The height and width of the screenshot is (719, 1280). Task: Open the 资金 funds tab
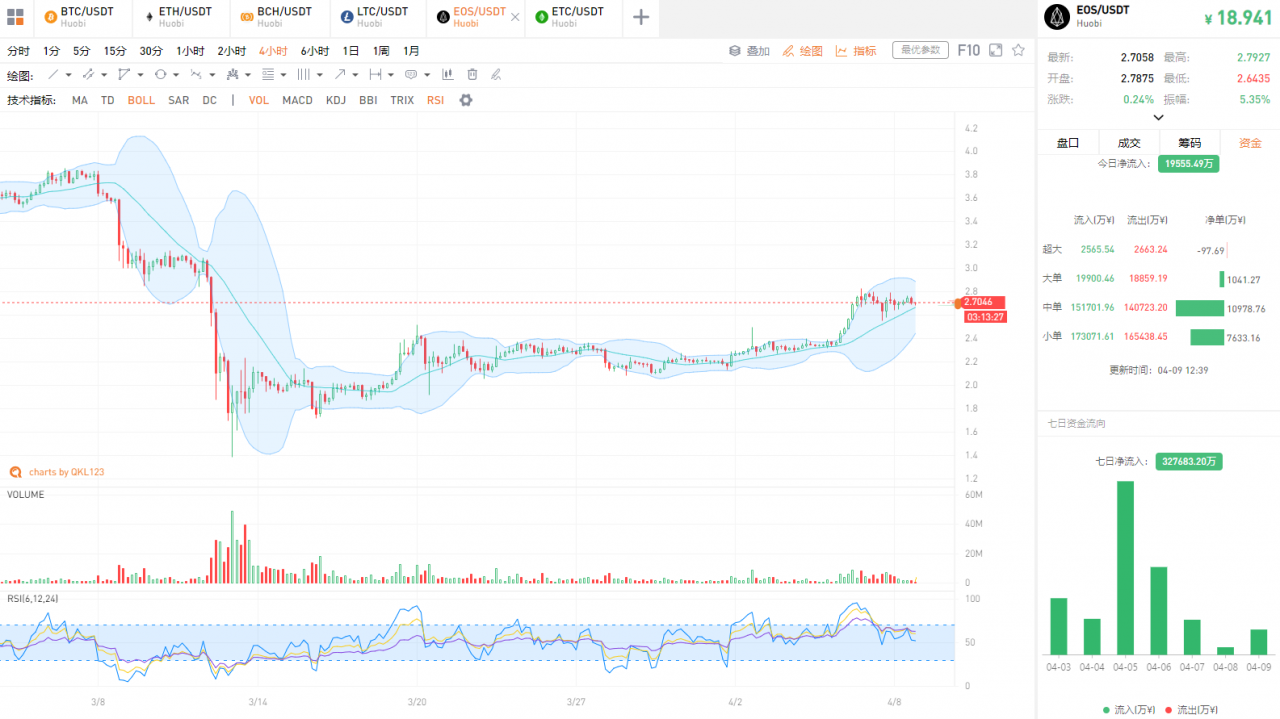pos(1250,143)
